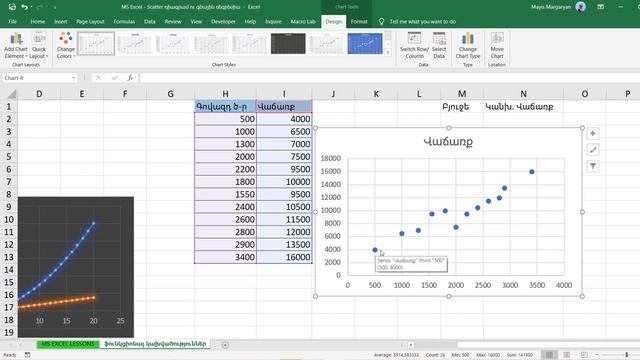This screenshot has height=360, width=640.
Task: Click the chart Styles paintbrush button
Action: click(x=593, y=150)
